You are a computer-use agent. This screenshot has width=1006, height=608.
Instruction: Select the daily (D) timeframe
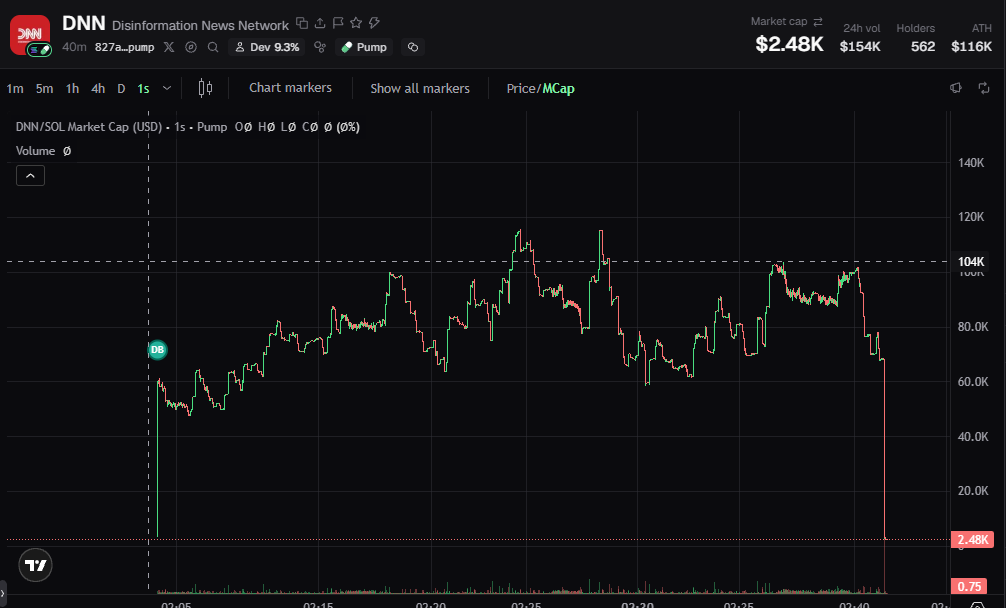click(121, 89)
